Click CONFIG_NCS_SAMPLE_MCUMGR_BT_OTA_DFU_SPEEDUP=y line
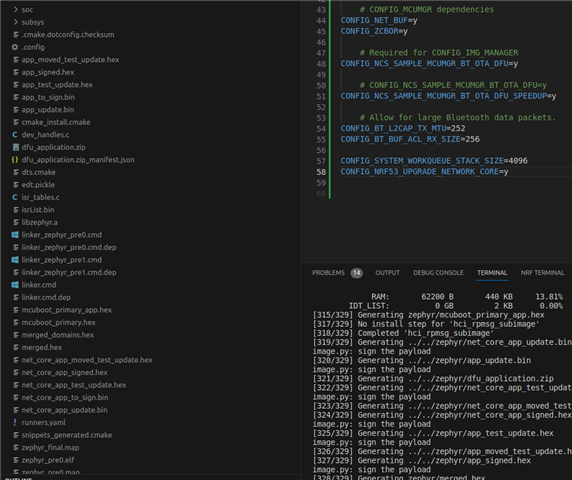Image resolution: width=572 pixels, height=480 pixels. click(448, 96)
